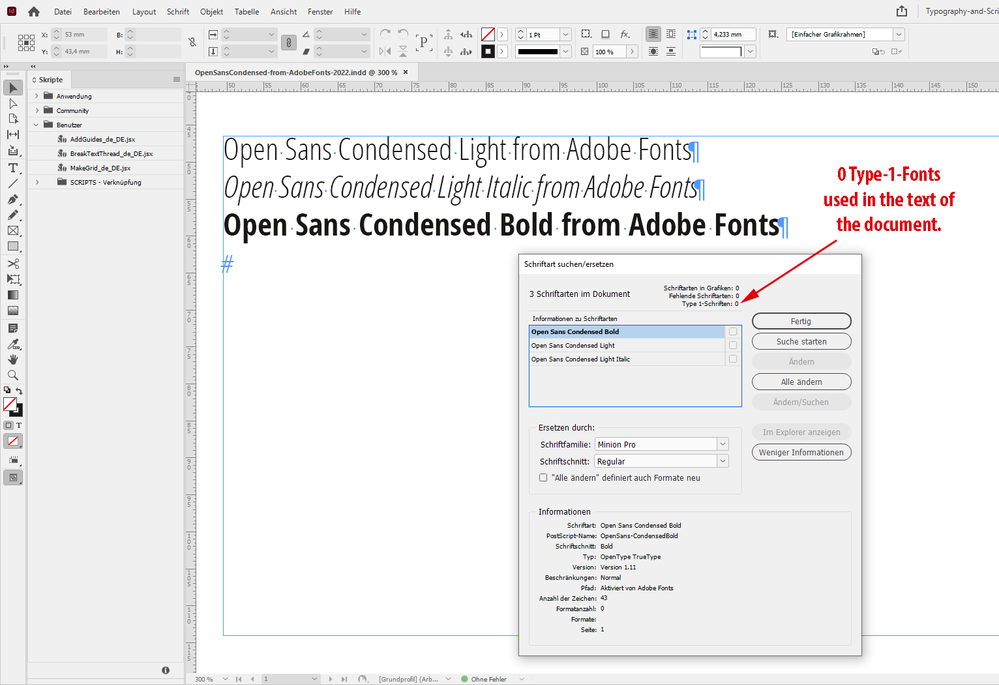Choose the Zoom magnifier tool
The width and height of the screenshot is (999, 685).
coord(13,375)
